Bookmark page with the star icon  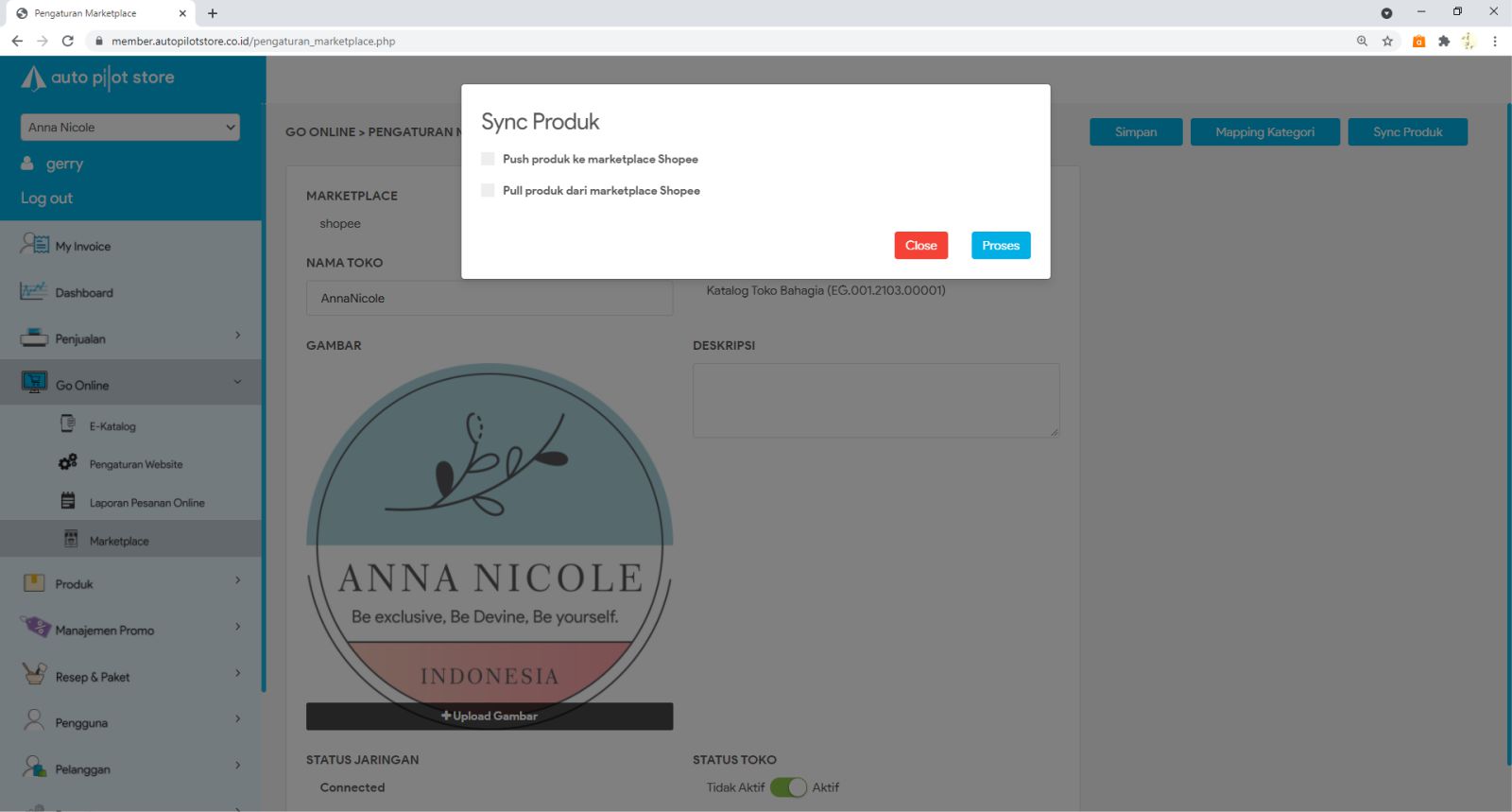tap(1387, 41)
